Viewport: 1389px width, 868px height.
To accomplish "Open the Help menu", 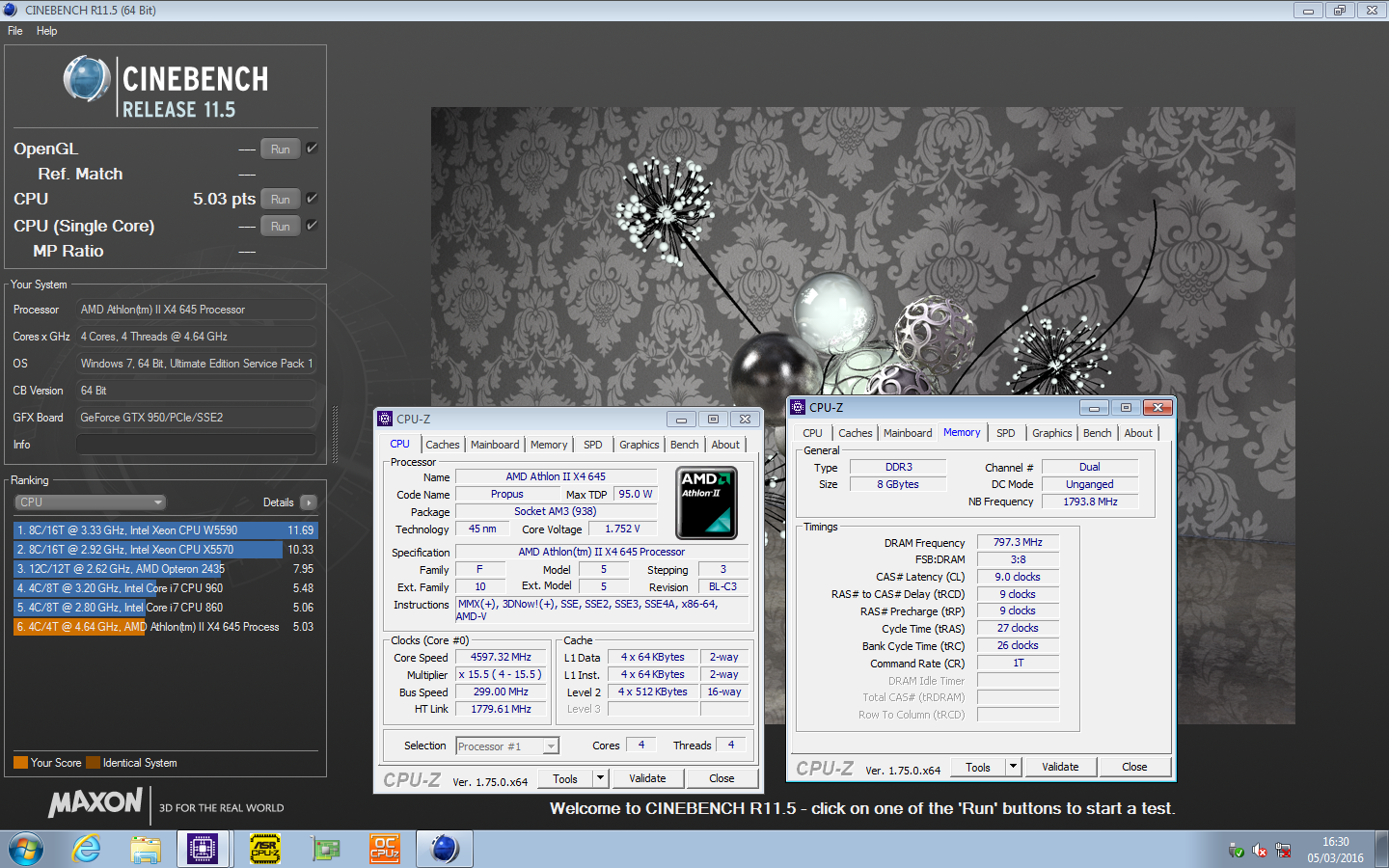I will click(46, 31).
